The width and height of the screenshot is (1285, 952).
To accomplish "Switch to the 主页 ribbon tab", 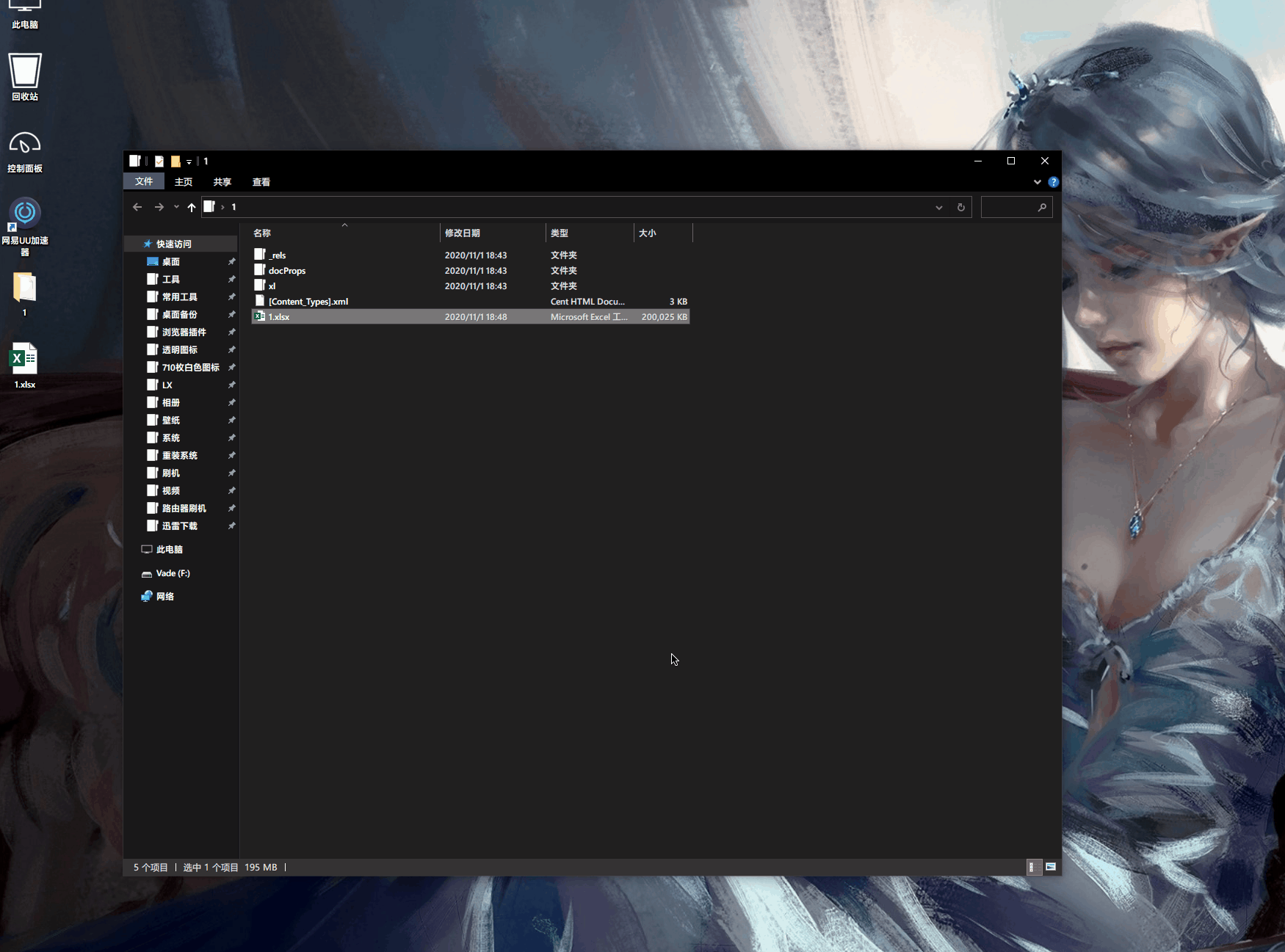I will coord(183,182).
